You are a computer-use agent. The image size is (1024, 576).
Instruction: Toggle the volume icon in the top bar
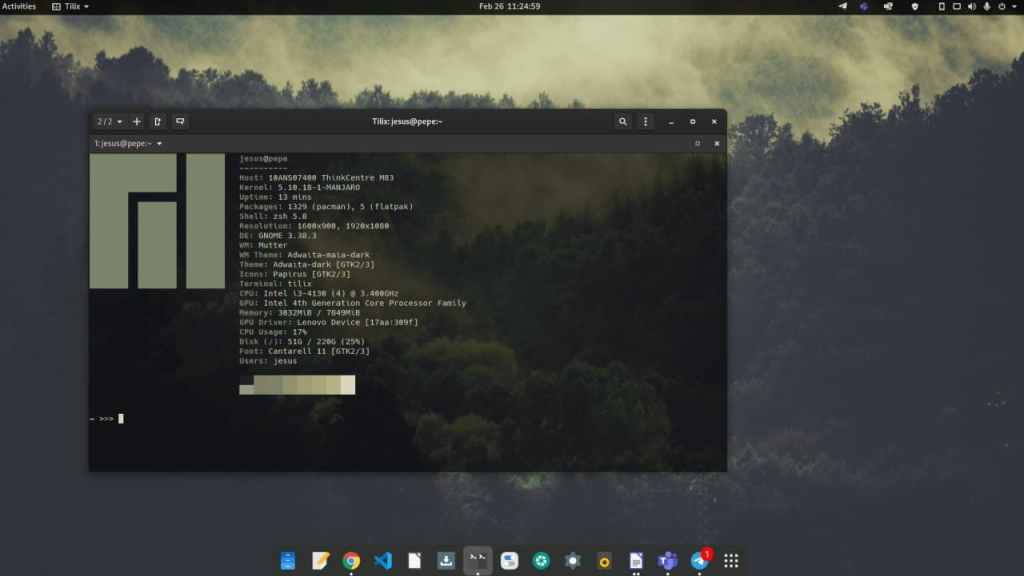click(972, 6)
